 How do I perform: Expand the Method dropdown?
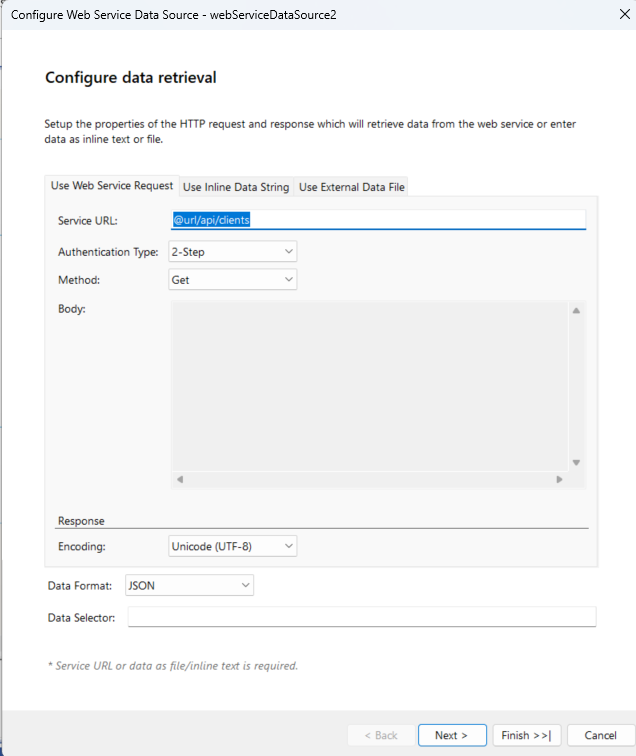click(x=233, y=280)
